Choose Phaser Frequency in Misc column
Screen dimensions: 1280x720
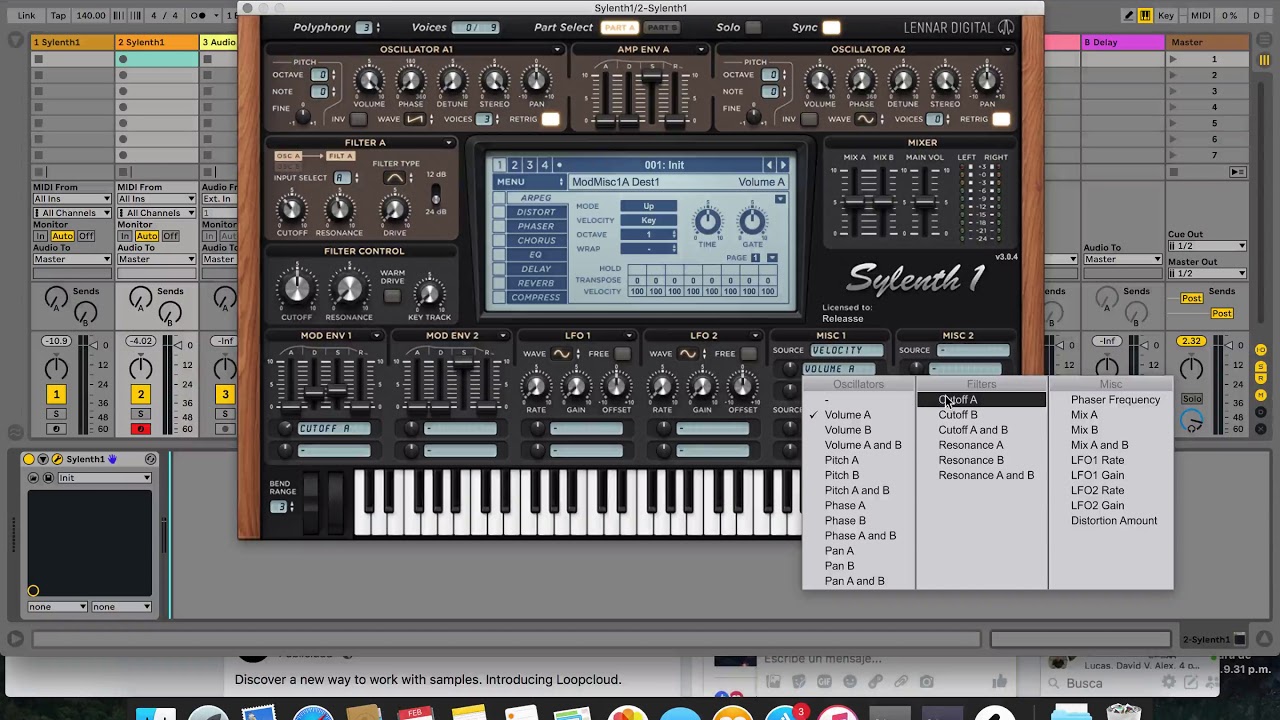click(1115, 400)
